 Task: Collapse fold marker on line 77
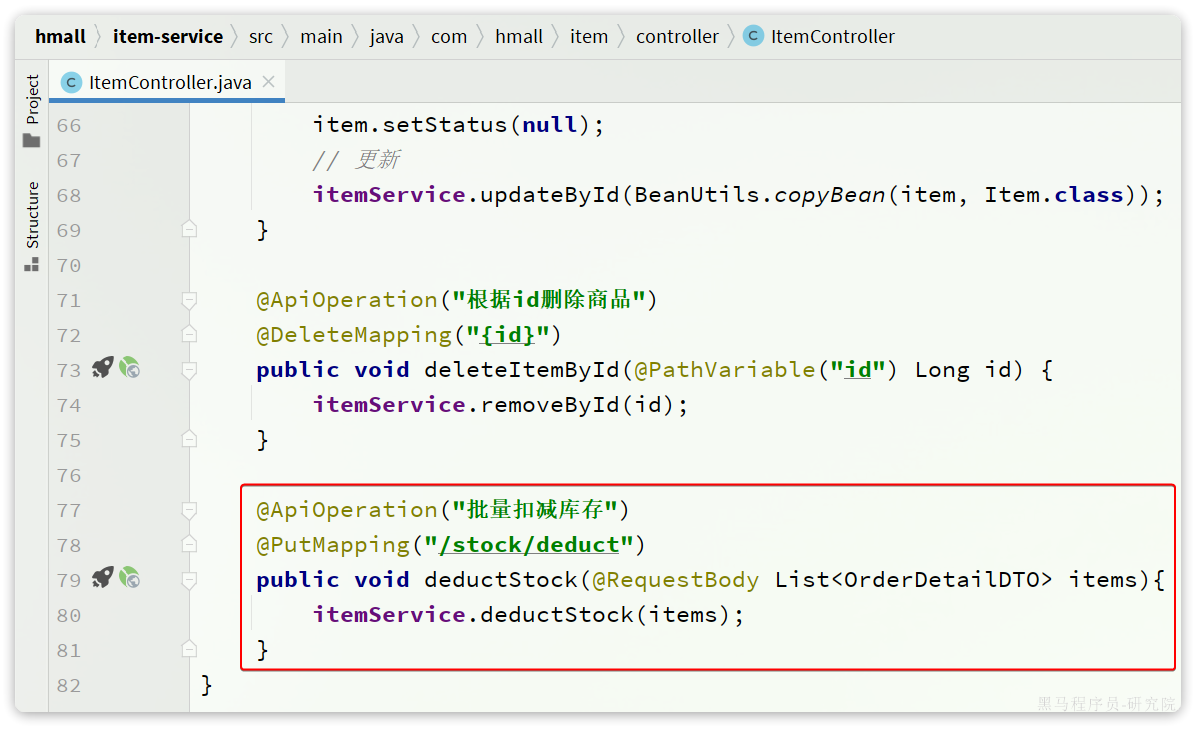189,510
